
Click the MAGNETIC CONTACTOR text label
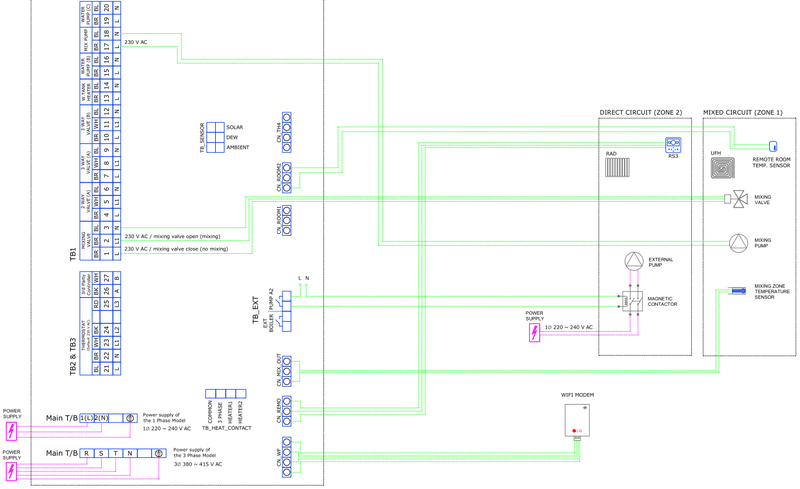pos(662,301)
